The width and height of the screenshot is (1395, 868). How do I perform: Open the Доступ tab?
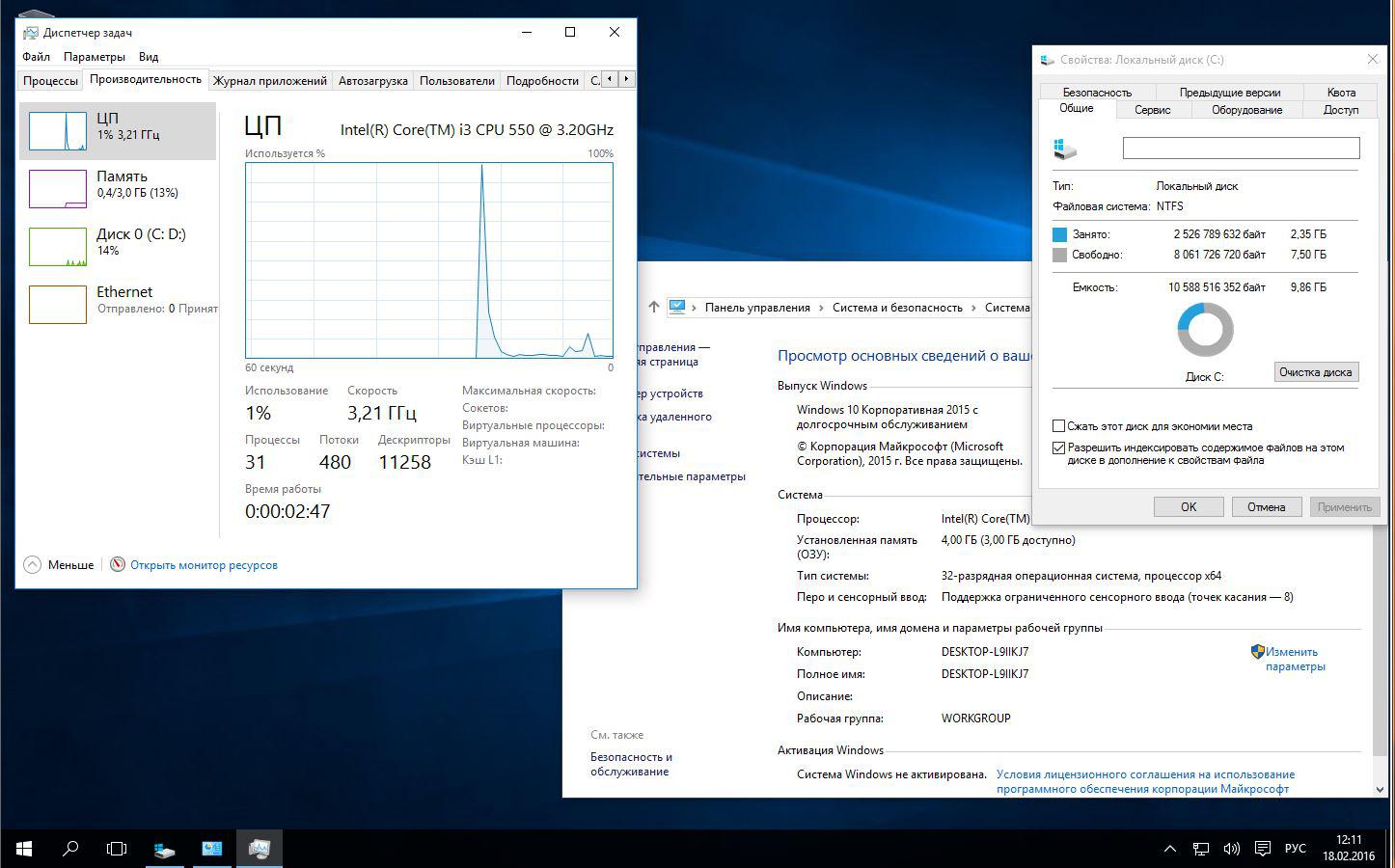point(1341,110)
